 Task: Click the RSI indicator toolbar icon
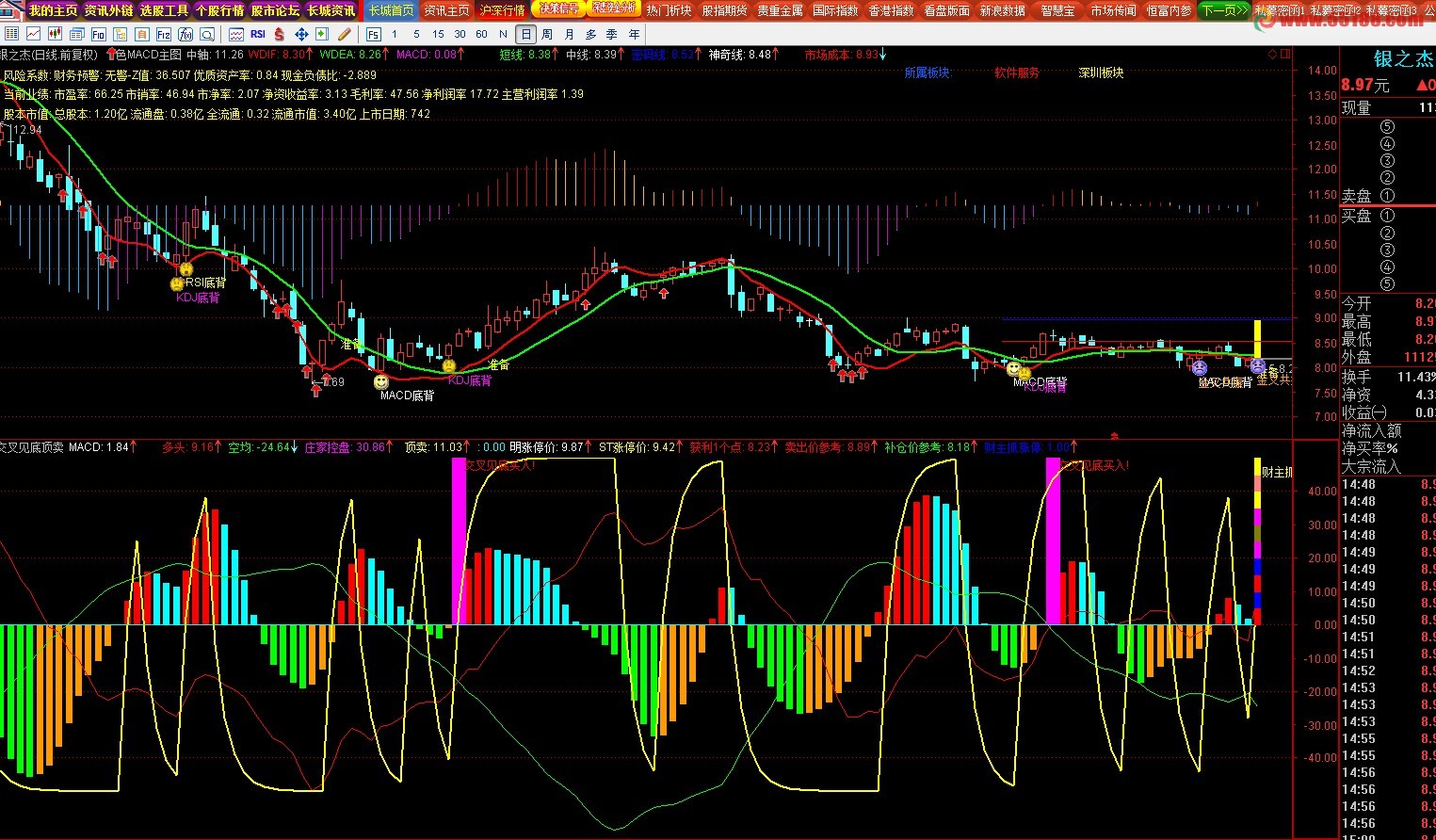pos(257,34)
